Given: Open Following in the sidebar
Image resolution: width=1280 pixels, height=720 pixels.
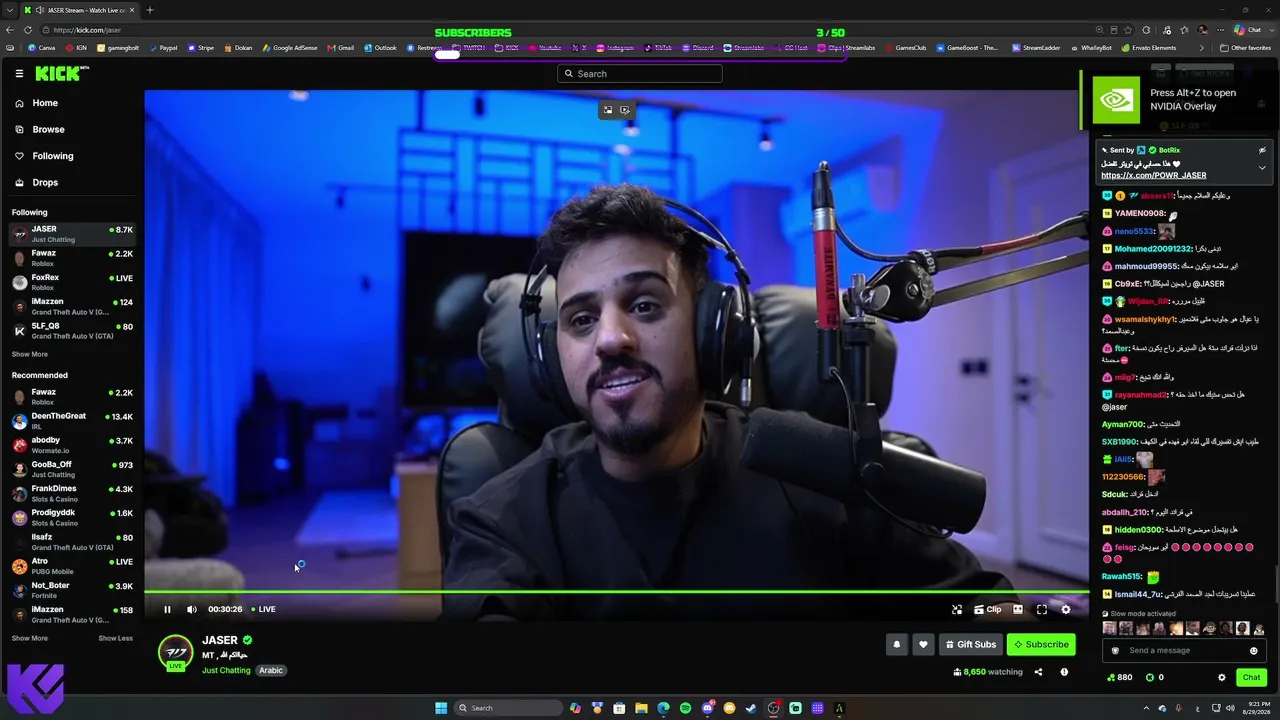Looking at the screenshot, I should (52, 156).
